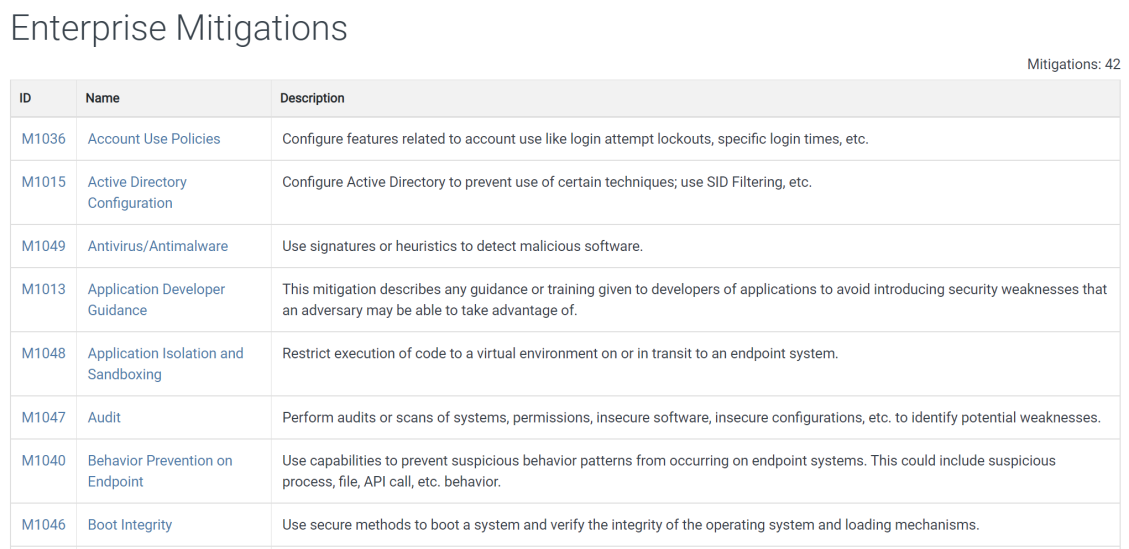Viewport: 1129px width, 549px height.
Task: Open Application Developer Guidance link
Action: click(x=156, y=300)
